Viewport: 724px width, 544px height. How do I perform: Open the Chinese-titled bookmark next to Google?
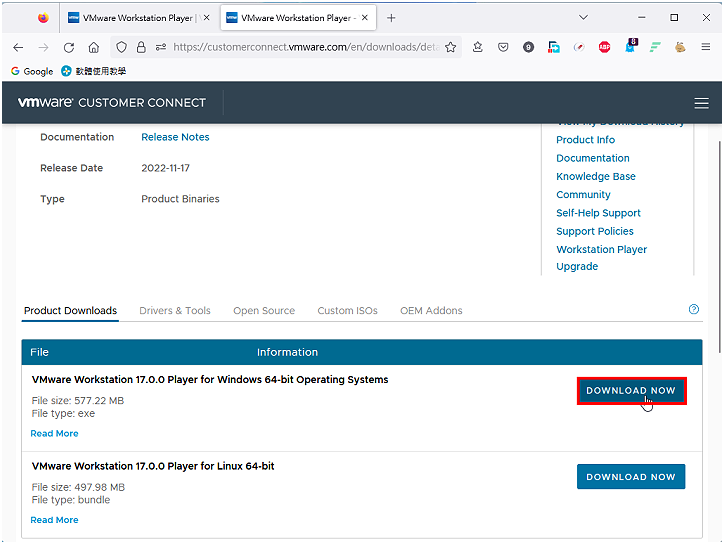tap(94, 71)
